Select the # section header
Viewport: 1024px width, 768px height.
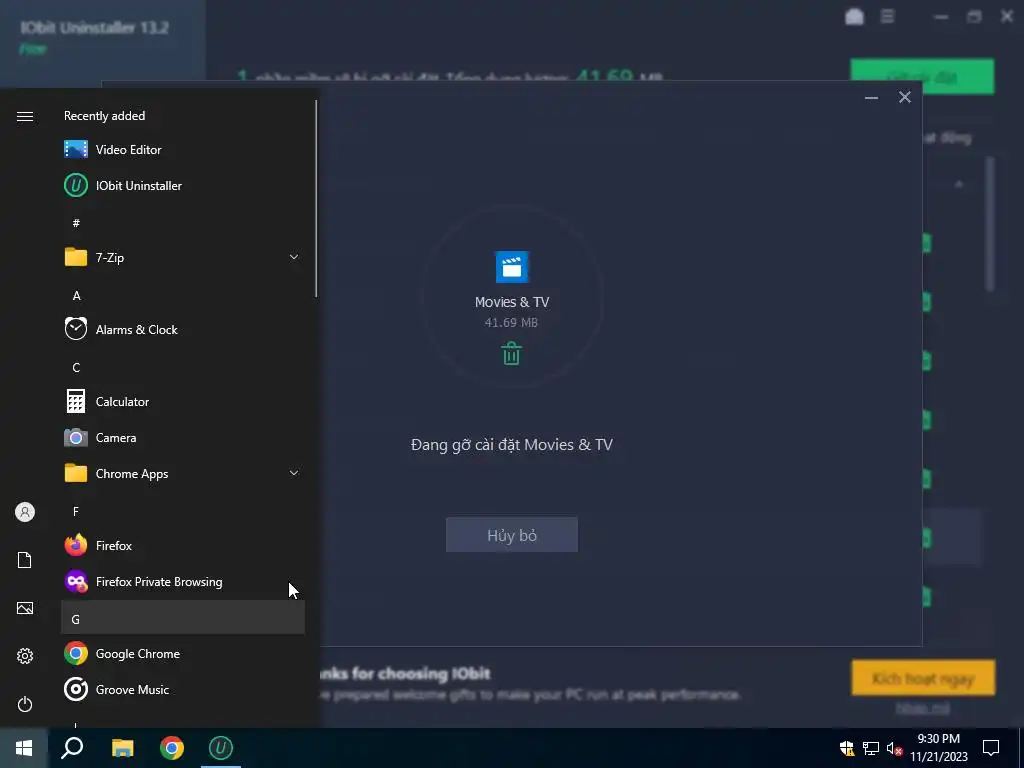click(x=183, y=223)
